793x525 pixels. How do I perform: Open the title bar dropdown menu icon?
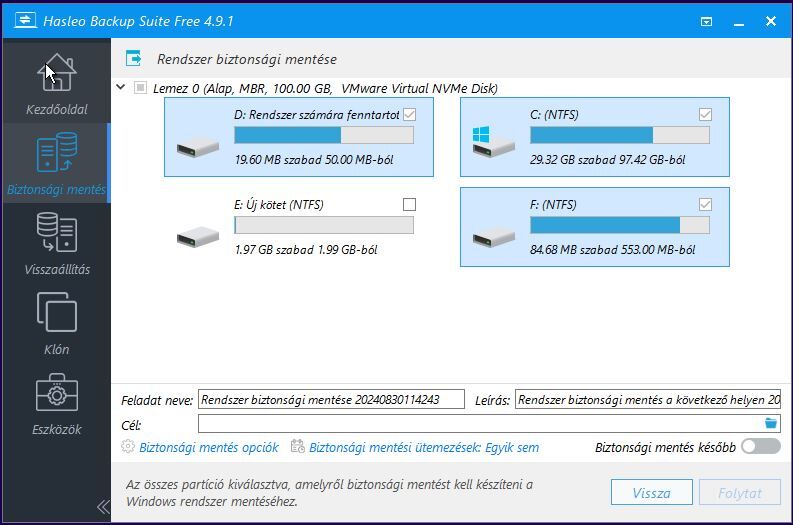pos(707,21)
